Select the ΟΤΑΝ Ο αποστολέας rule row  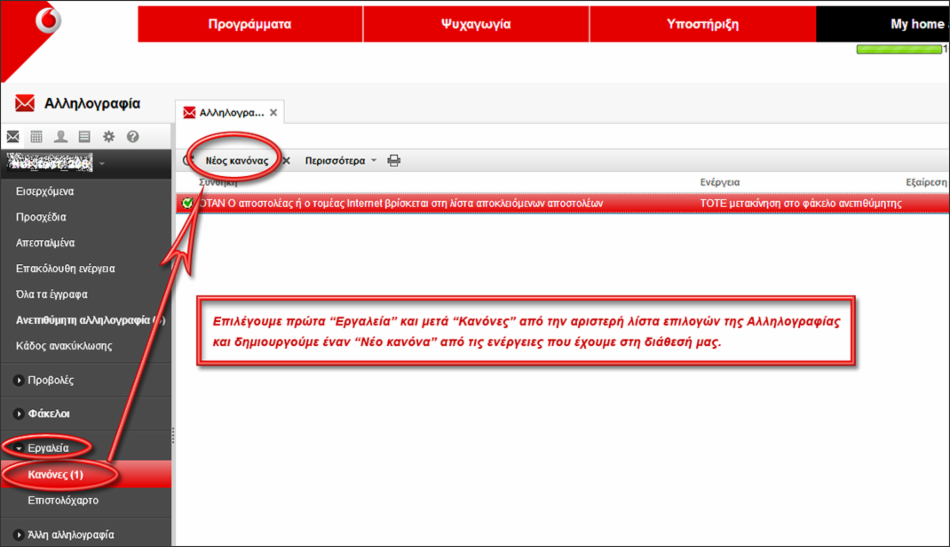(563, 203)
